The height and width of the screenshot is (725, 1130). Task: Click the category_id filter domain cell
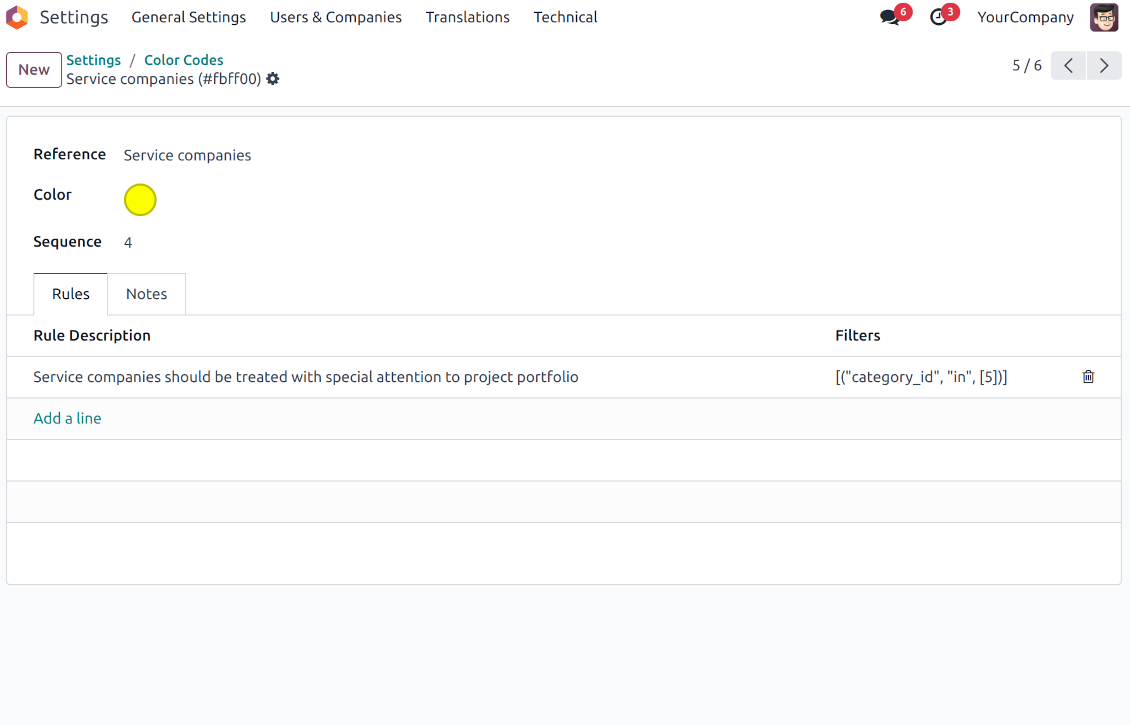coord(921,377)
